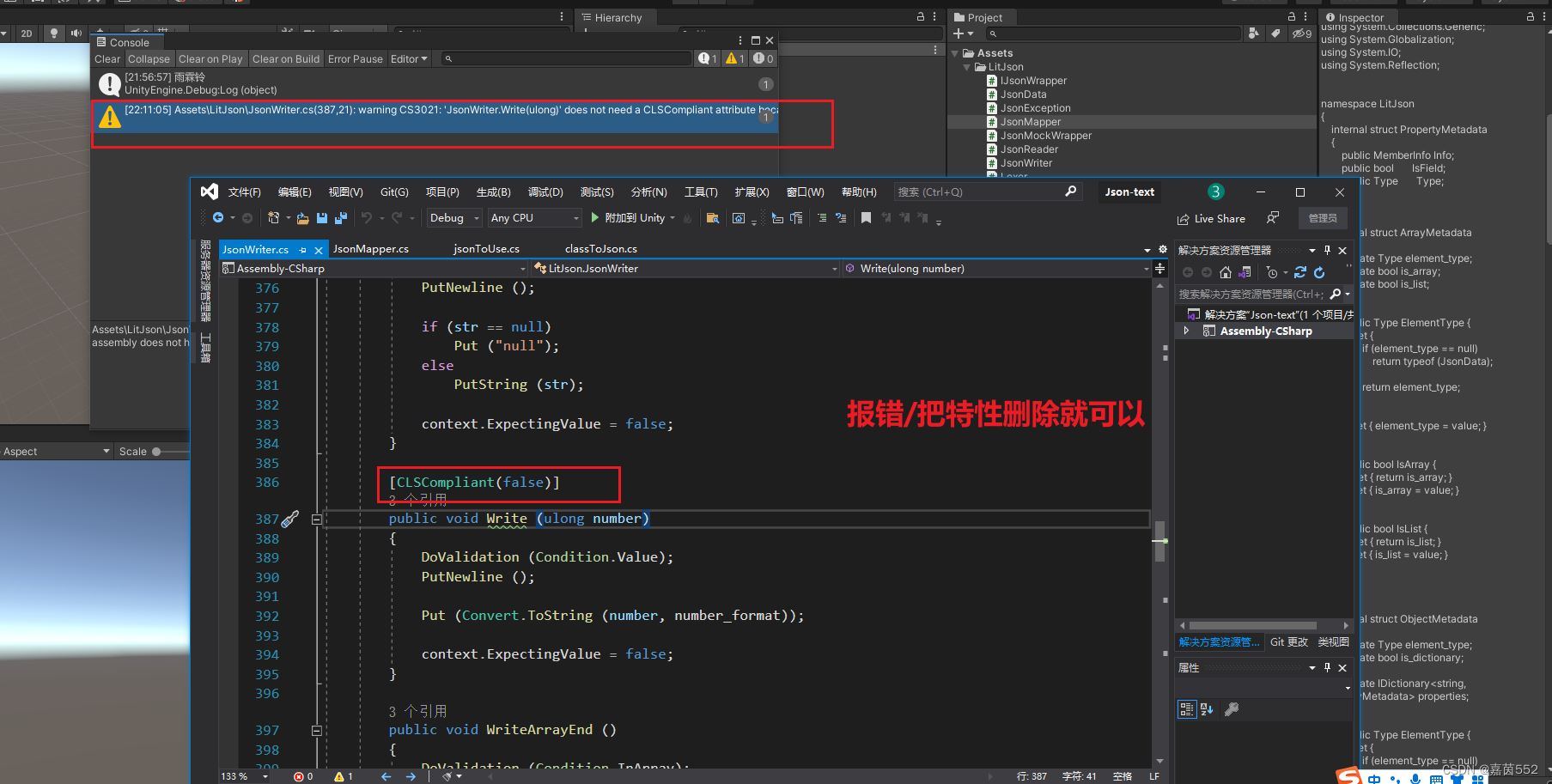Toggle scene lighting bulb in Scene view
1552x784 pixels.
(54, 33)
